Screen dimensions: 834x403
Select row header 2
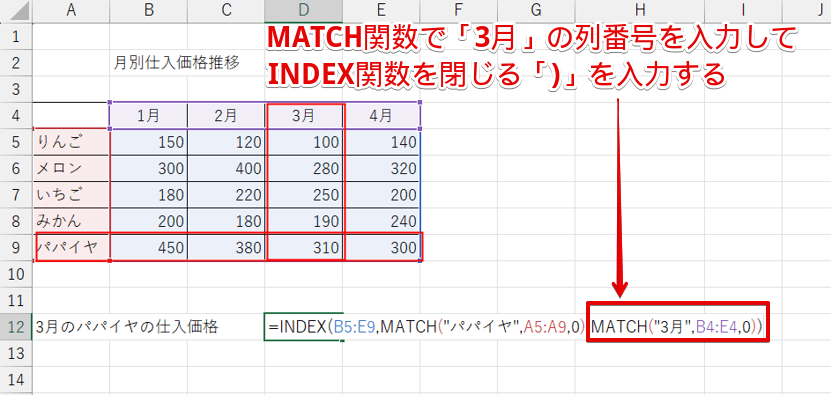(x=16, y=63)
